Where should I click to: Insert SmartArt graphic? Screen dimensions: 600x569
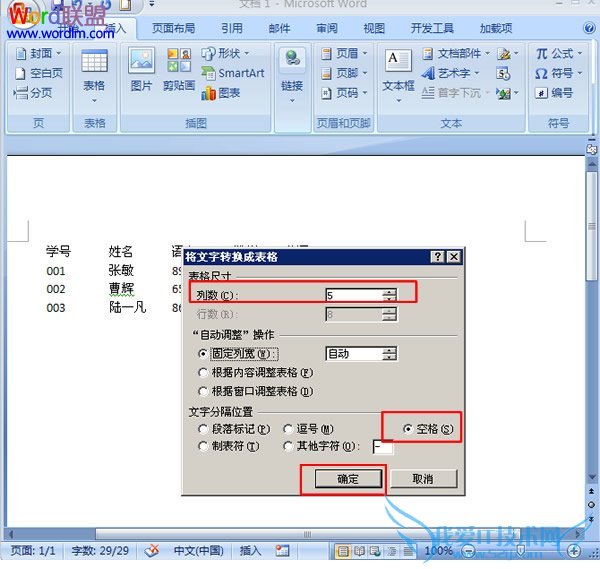tap(233, 73)
